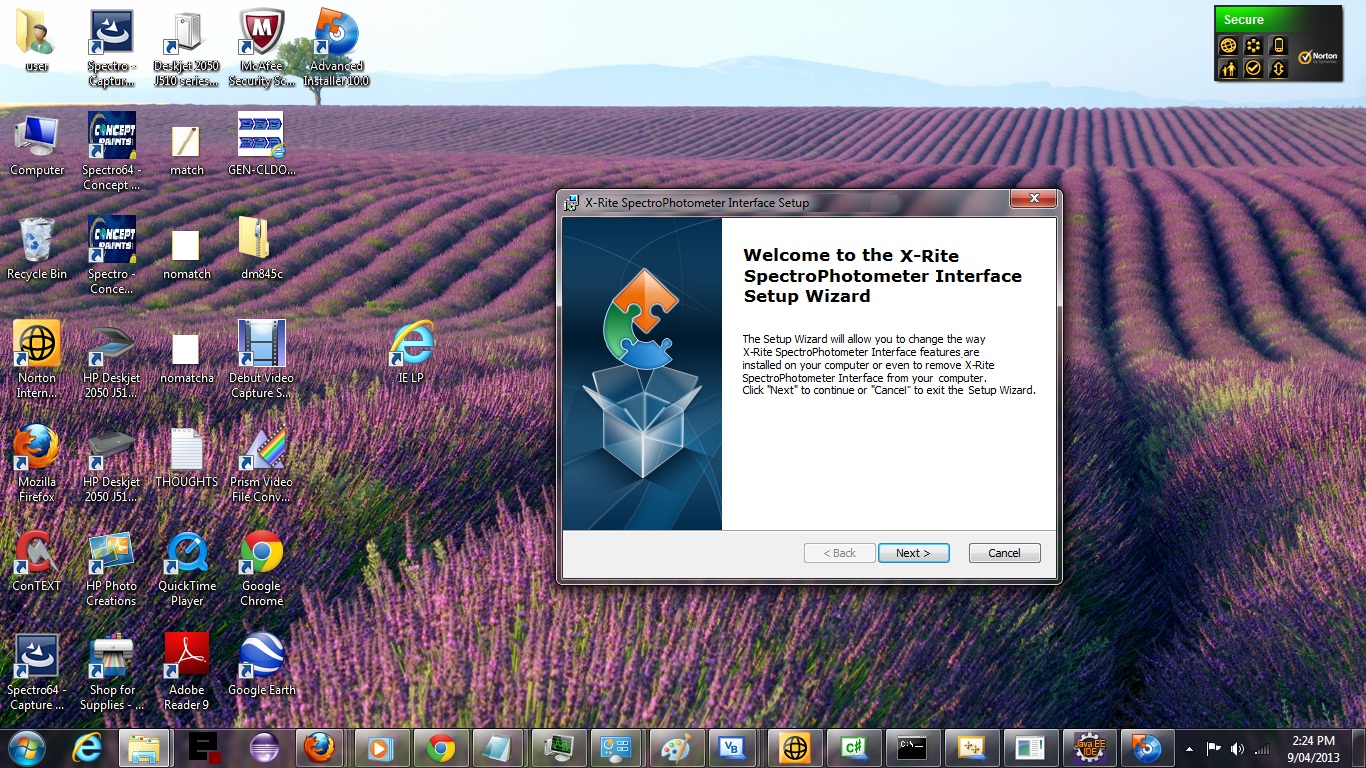Select QuickTime Player desktop shortcut
The image size is (1366, 768).
[186, 567]
